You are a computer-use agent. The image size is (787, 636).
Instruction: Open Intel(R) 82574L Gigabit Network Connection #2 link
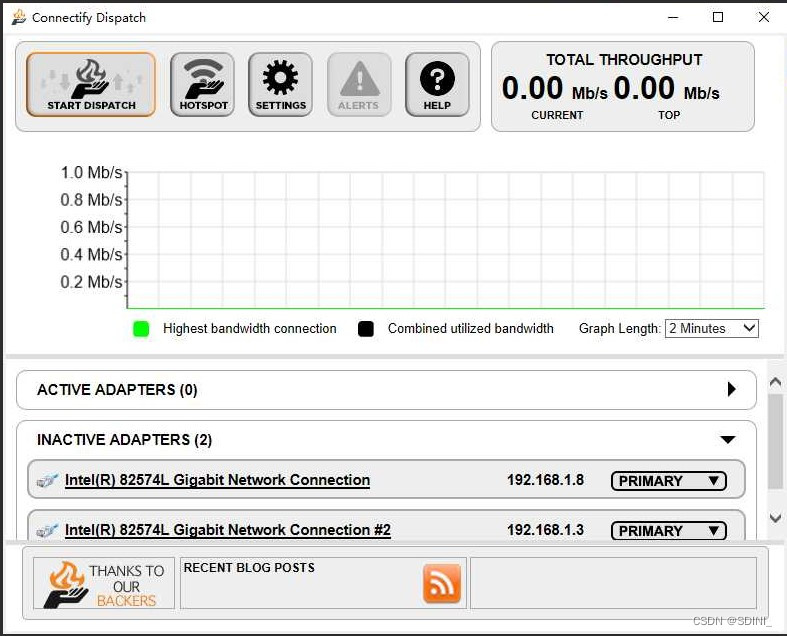coord(228,530)
